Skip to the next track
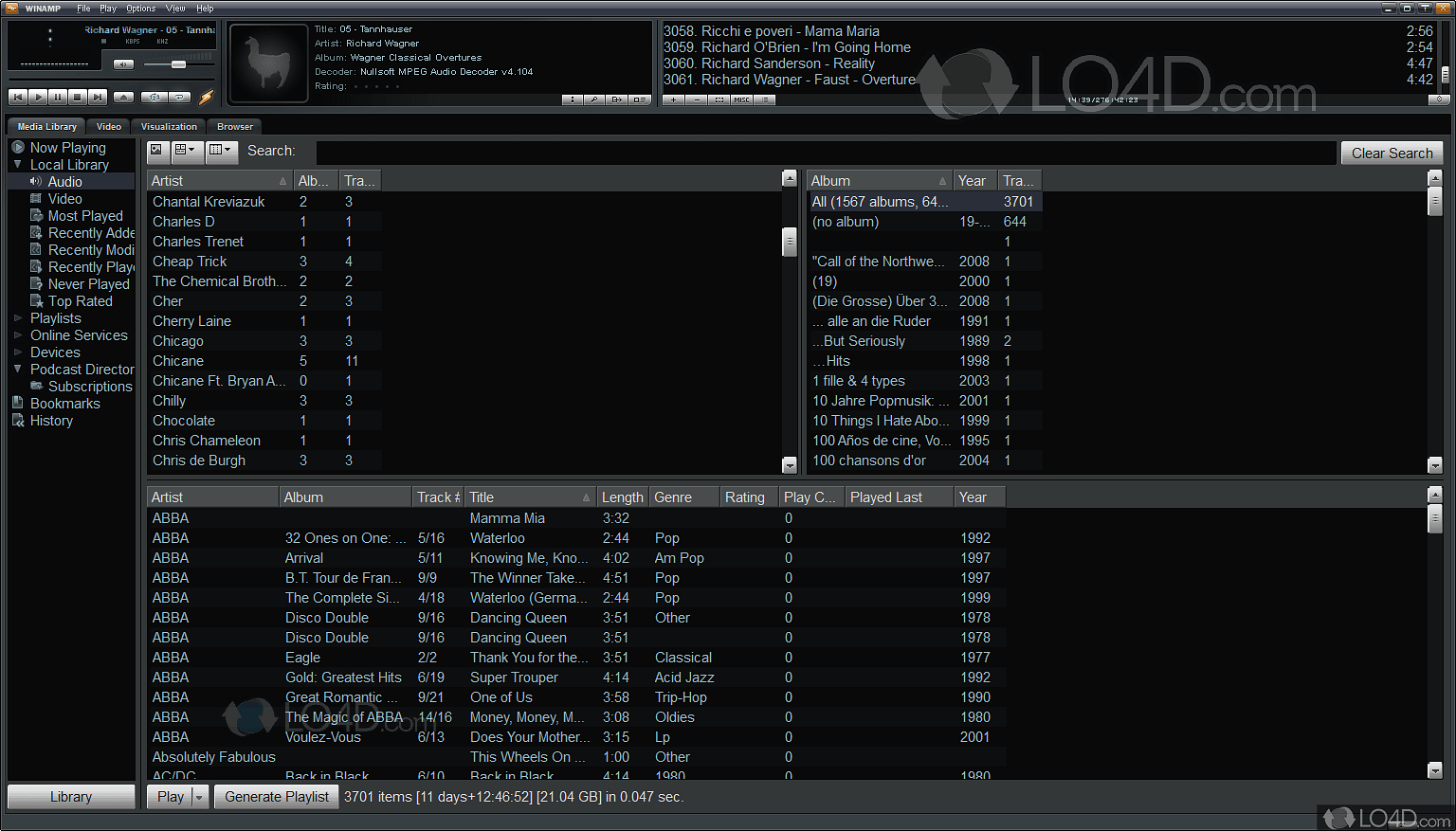Screen dimensions: 1456x831 click(x=98, y=97)
